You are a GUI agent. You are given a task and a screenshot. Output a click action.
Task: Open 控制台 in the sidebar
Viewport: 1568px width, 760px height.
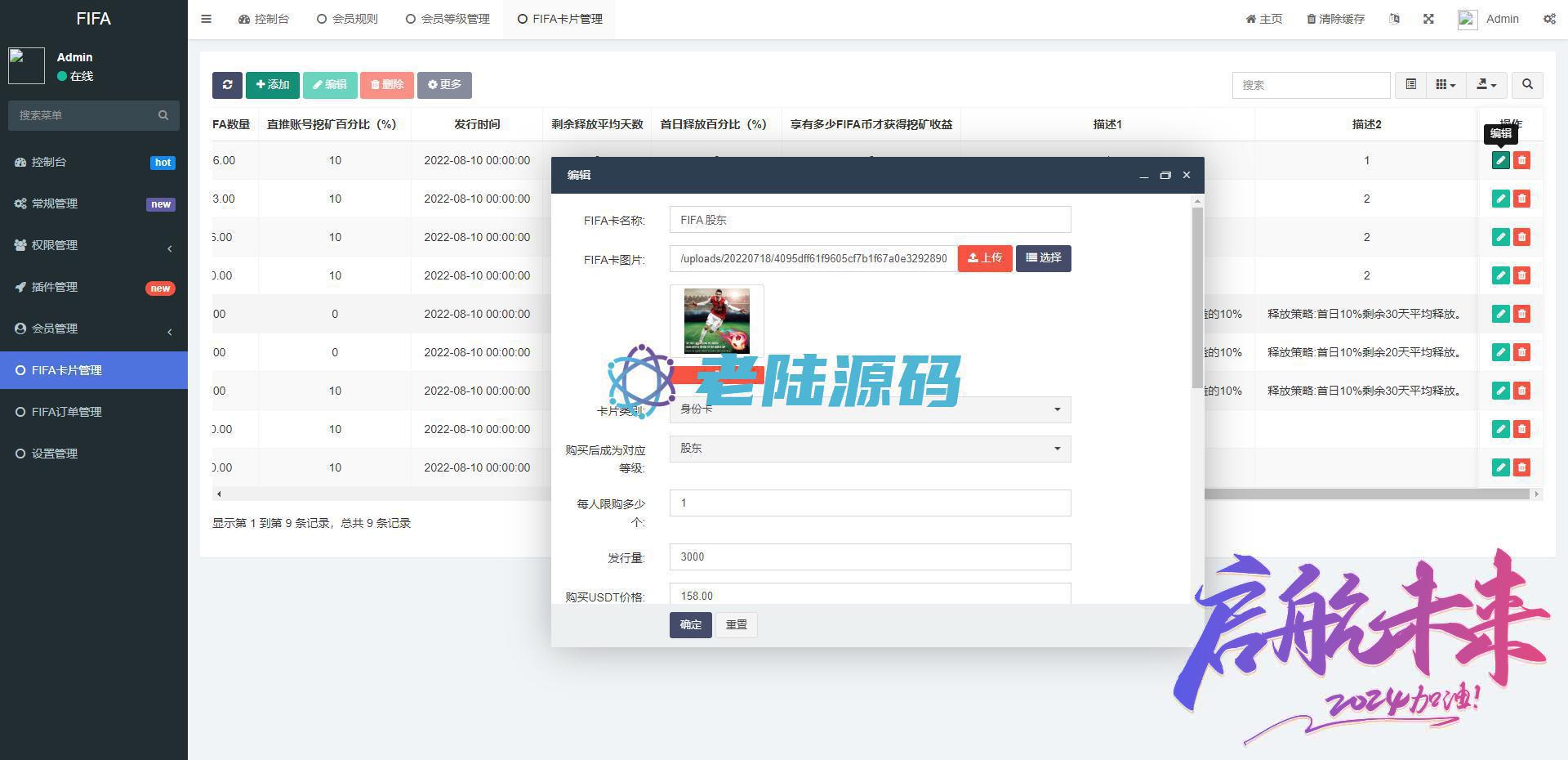click(x=94, y=162)
